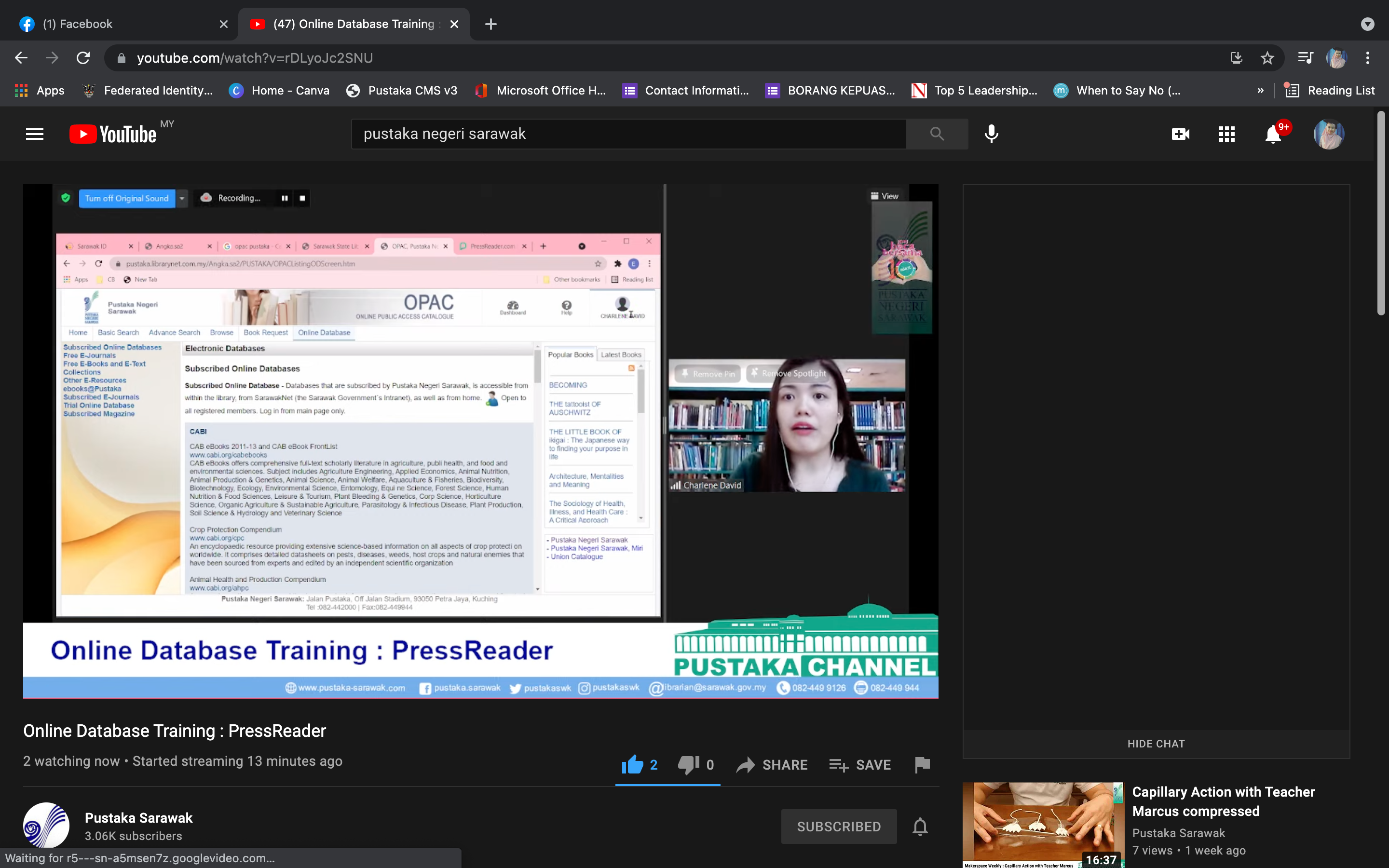The width and height of the screenshot is (1389, 868).
Task: Open Microsoft Office bookmark
Action: pos(540,91)
